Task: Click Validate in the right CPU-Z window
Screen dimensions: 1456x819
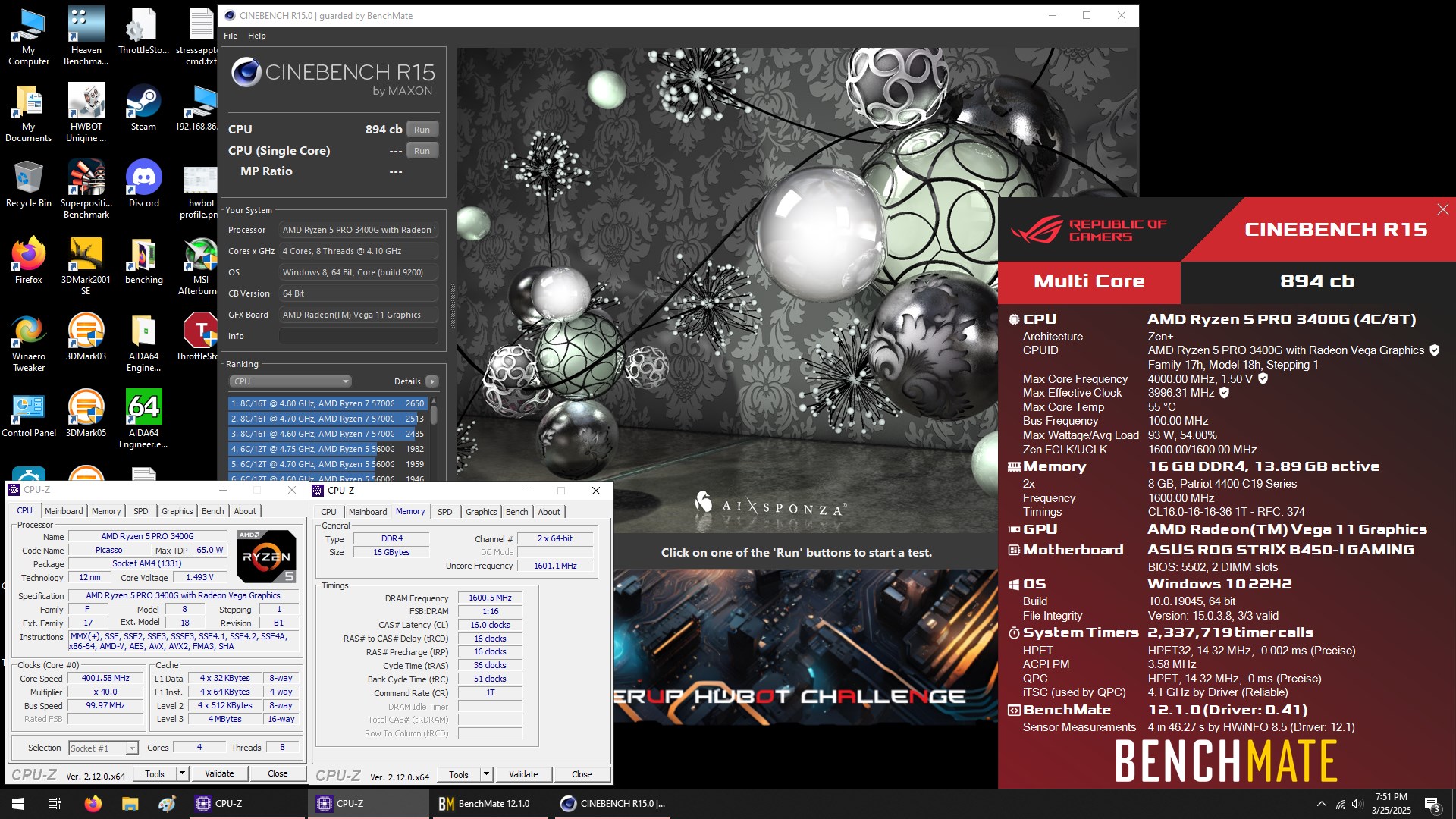Action: [523, 774]
